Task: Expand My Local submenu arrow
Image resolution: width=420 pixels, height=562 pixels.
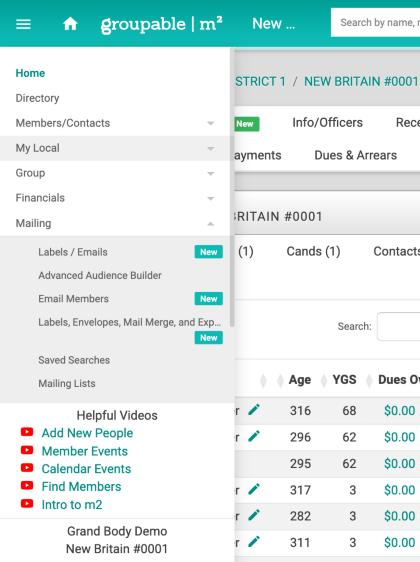Action: click(x=211, y=148)
